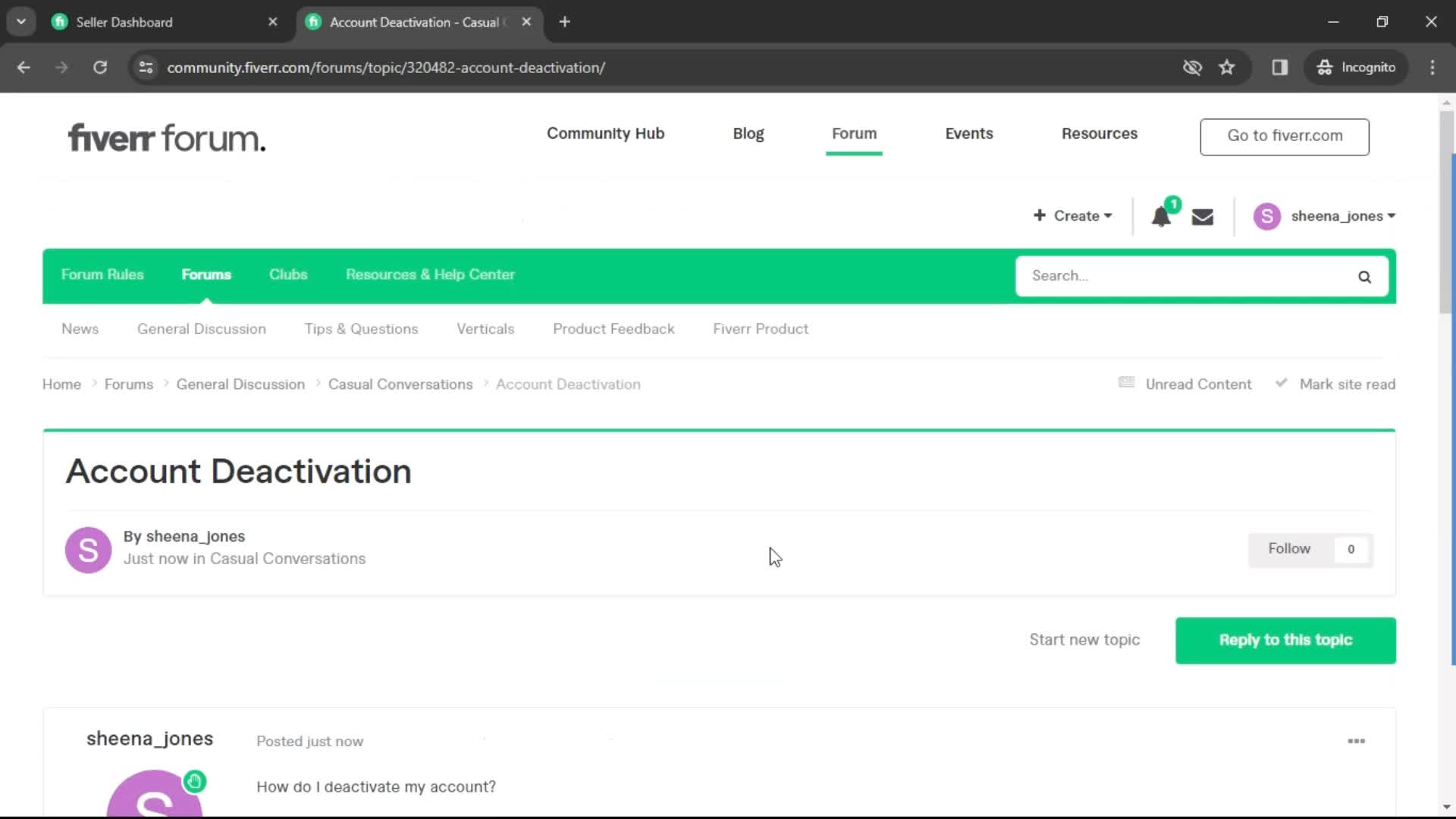Open the Verticals subforum

pyautogui.click(x=485, y=329)
